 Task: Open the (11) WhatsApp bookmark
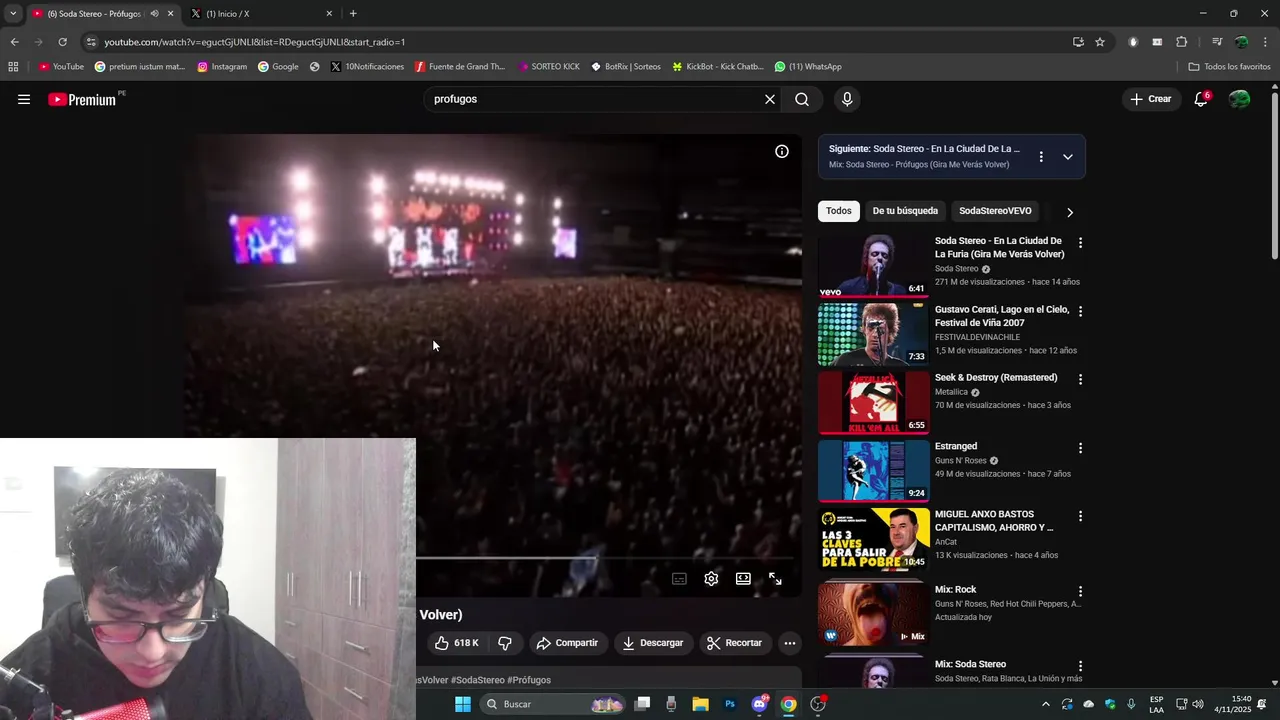808,67
